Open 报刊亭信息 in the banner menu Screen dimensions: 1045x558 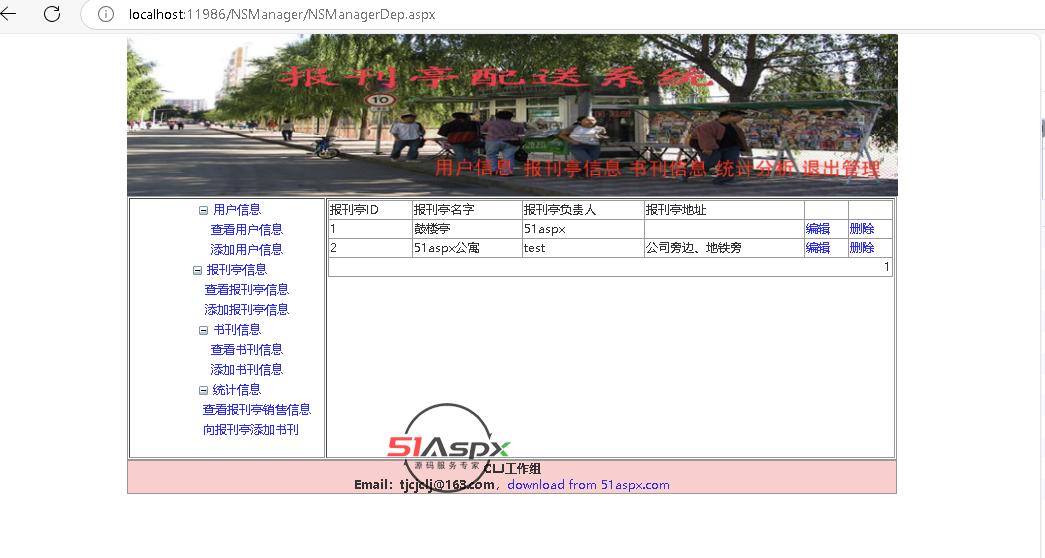572,168
